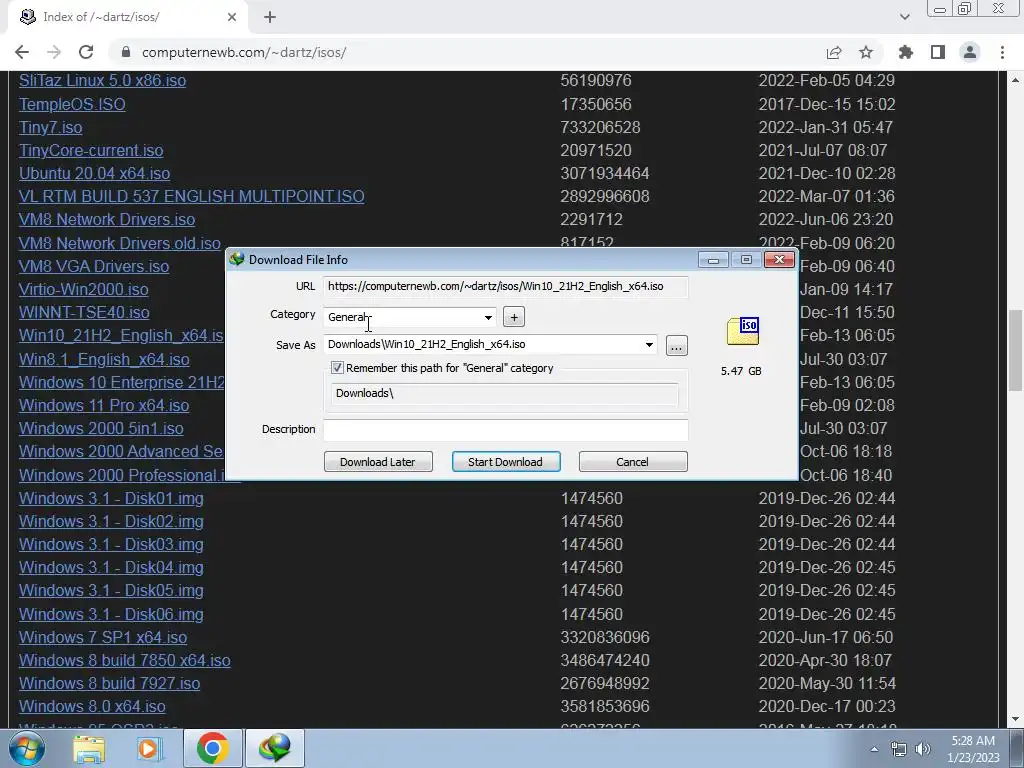This screenshot has height=768, width=1024.
Task: Switch to Chrome on the taskbar
Action: click(x=212, y=748)
